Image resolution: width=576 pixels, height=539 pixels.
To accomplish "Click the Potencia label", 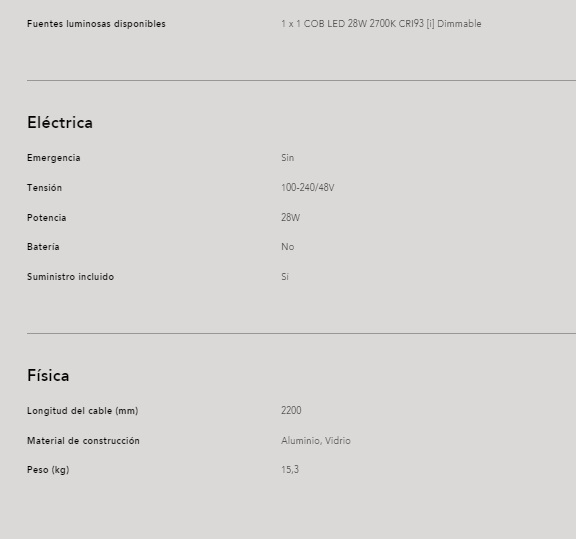I will 47,218.
